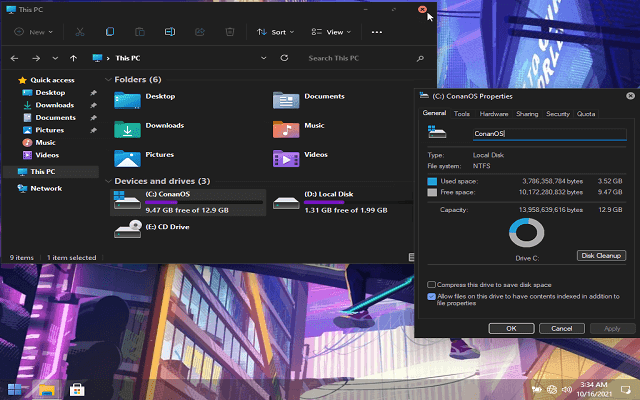This screenshot has height=400, width=640.
Task: Click the search magnifier icon
Action: 420,58
